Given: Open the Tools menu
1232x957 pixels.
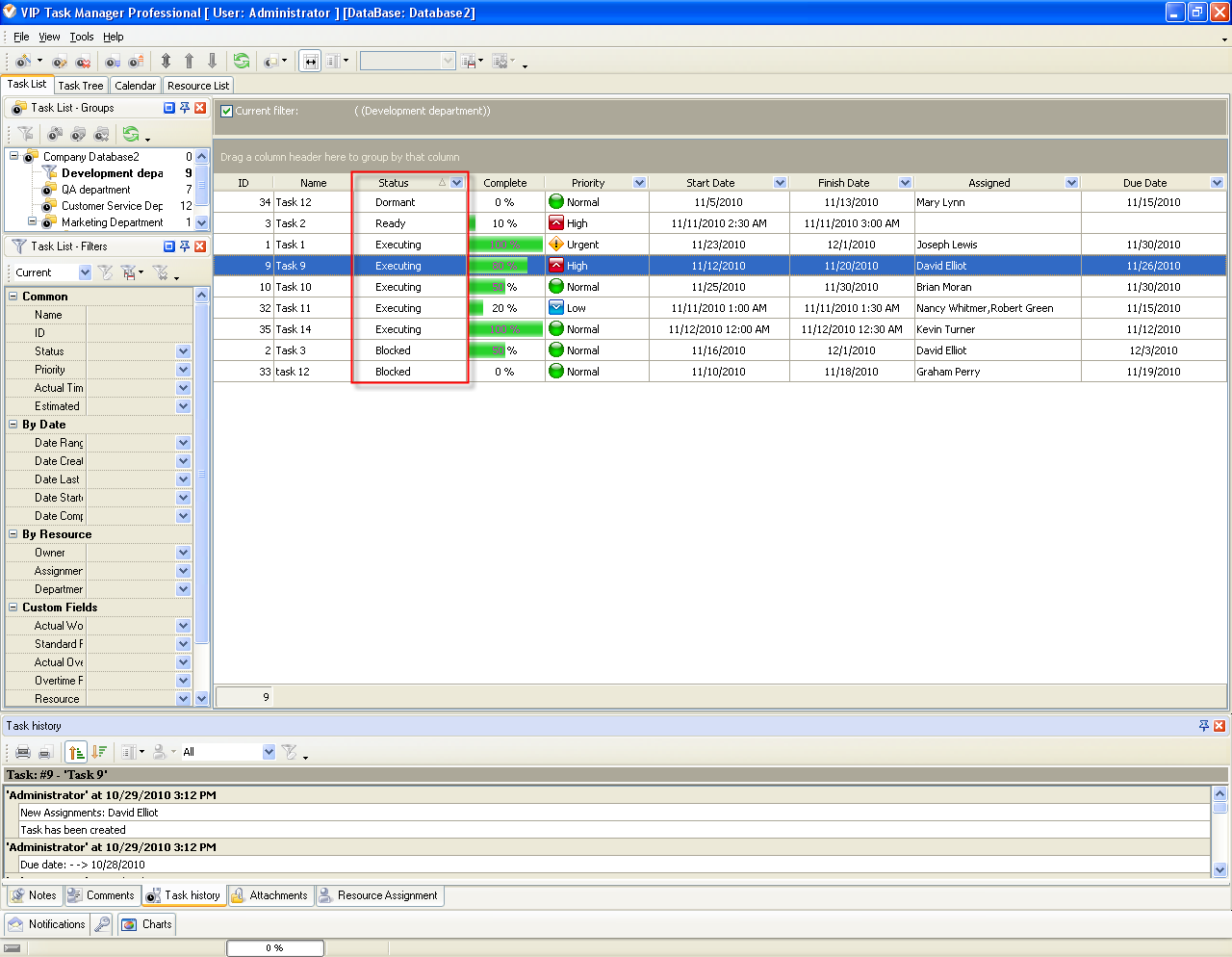Looking at the screenshot, I should coord(82,37).
